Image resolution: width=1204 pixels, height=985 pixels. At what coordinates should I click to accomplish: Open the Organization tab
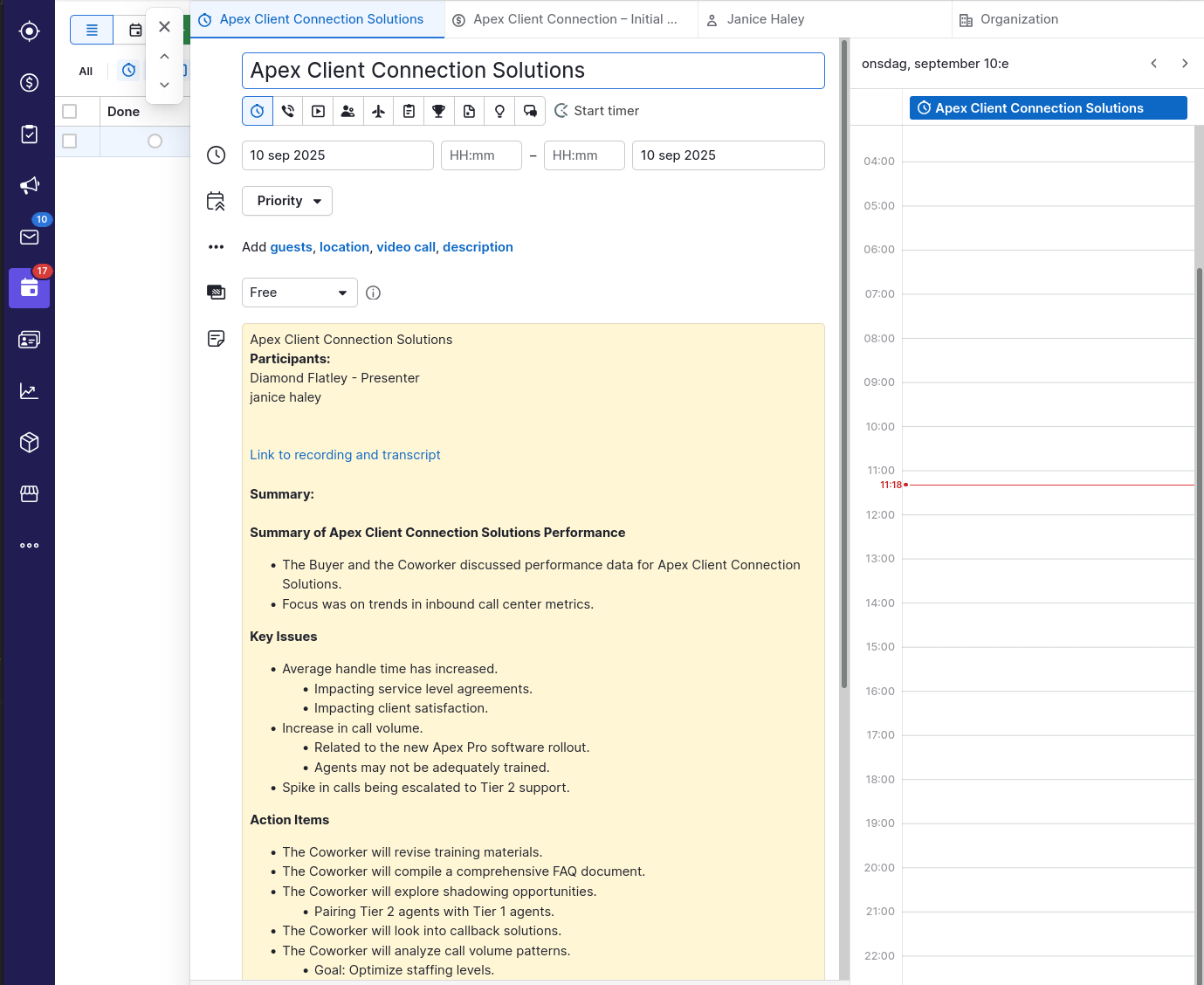[1018, 19]
